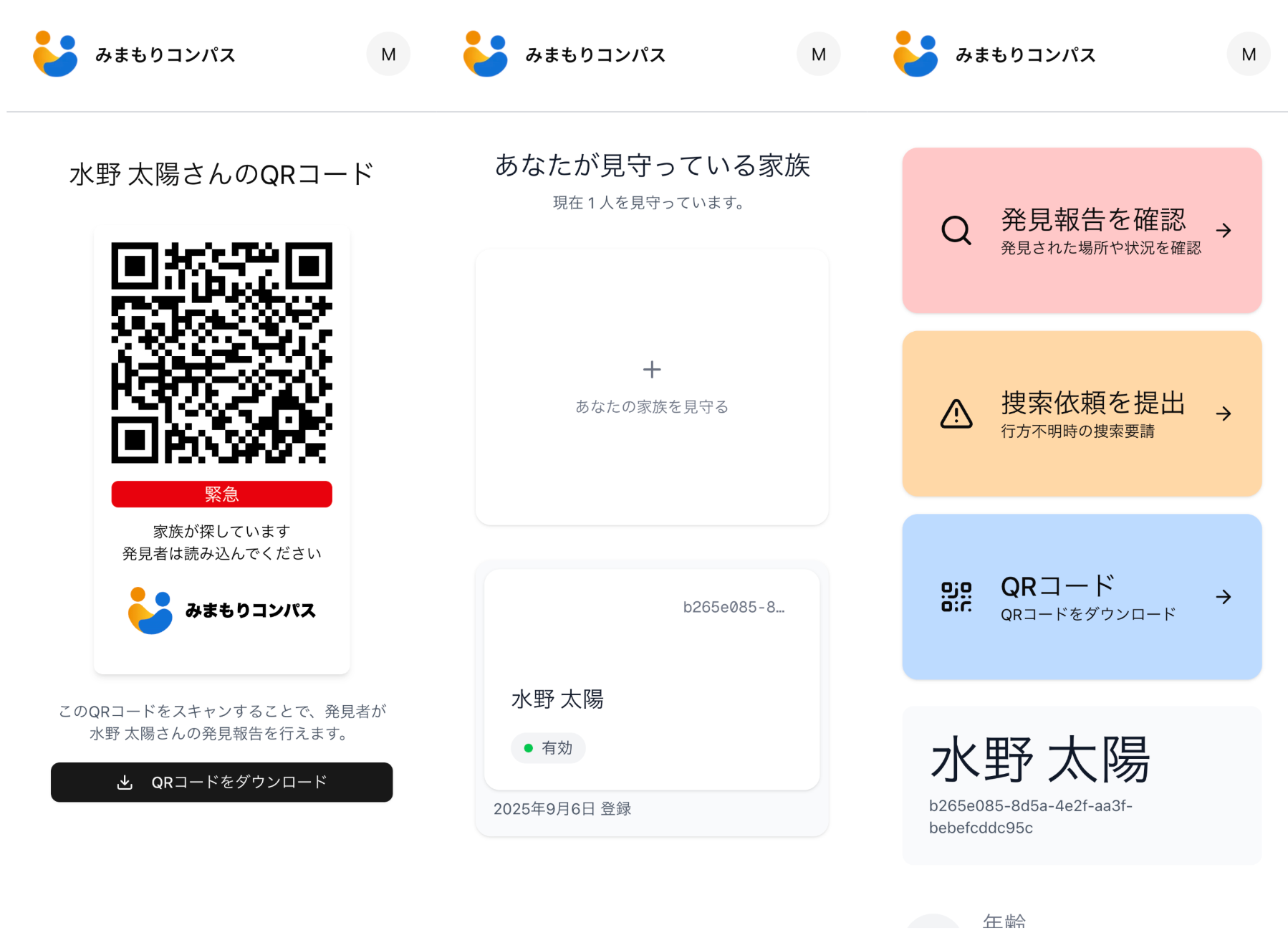The width and height of the screenshot is (1288, 933).
Task: Click the text このQRコードをスキャンすることで、発見者が
Action: [x=222, y=711]
